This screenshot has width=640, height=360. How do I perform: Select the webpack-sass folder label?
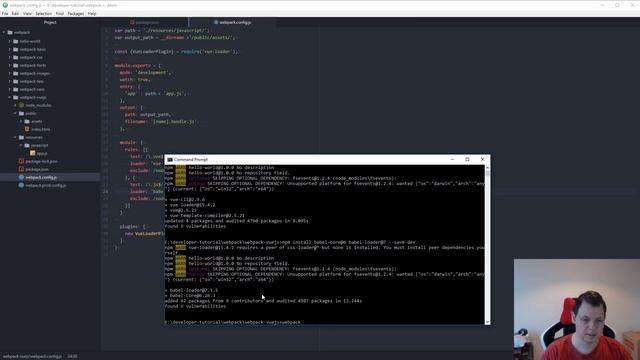coord(32,89)
